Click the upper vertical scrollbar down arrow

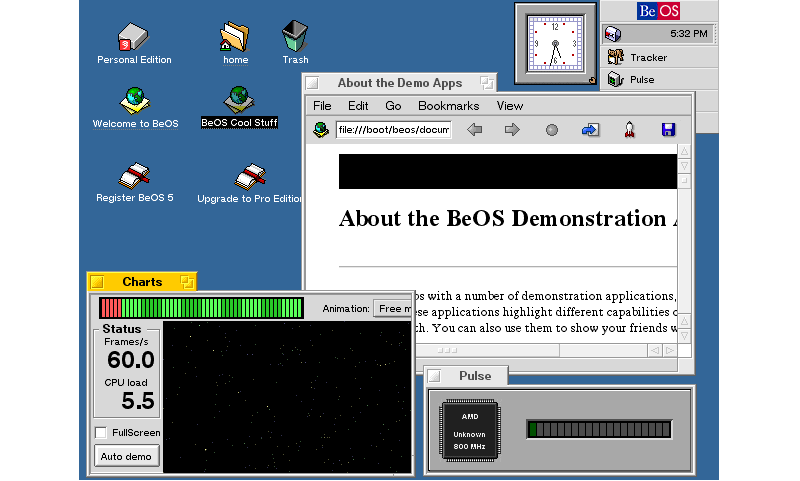[x=684, y=166]
